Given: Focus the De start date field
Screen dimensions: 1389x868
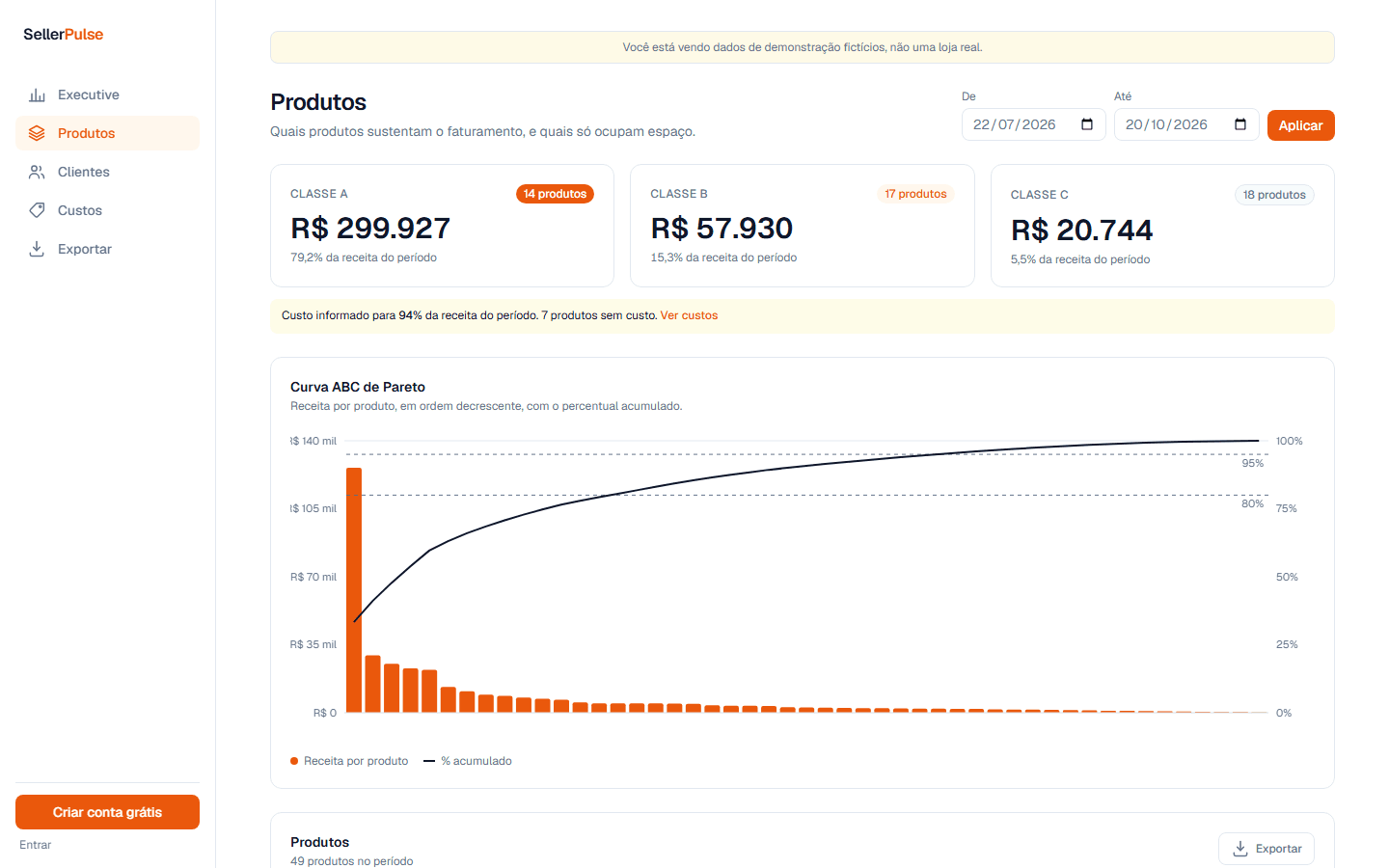Looking at the screenshot, I should pyautogui.click(x=1034, y=124).
